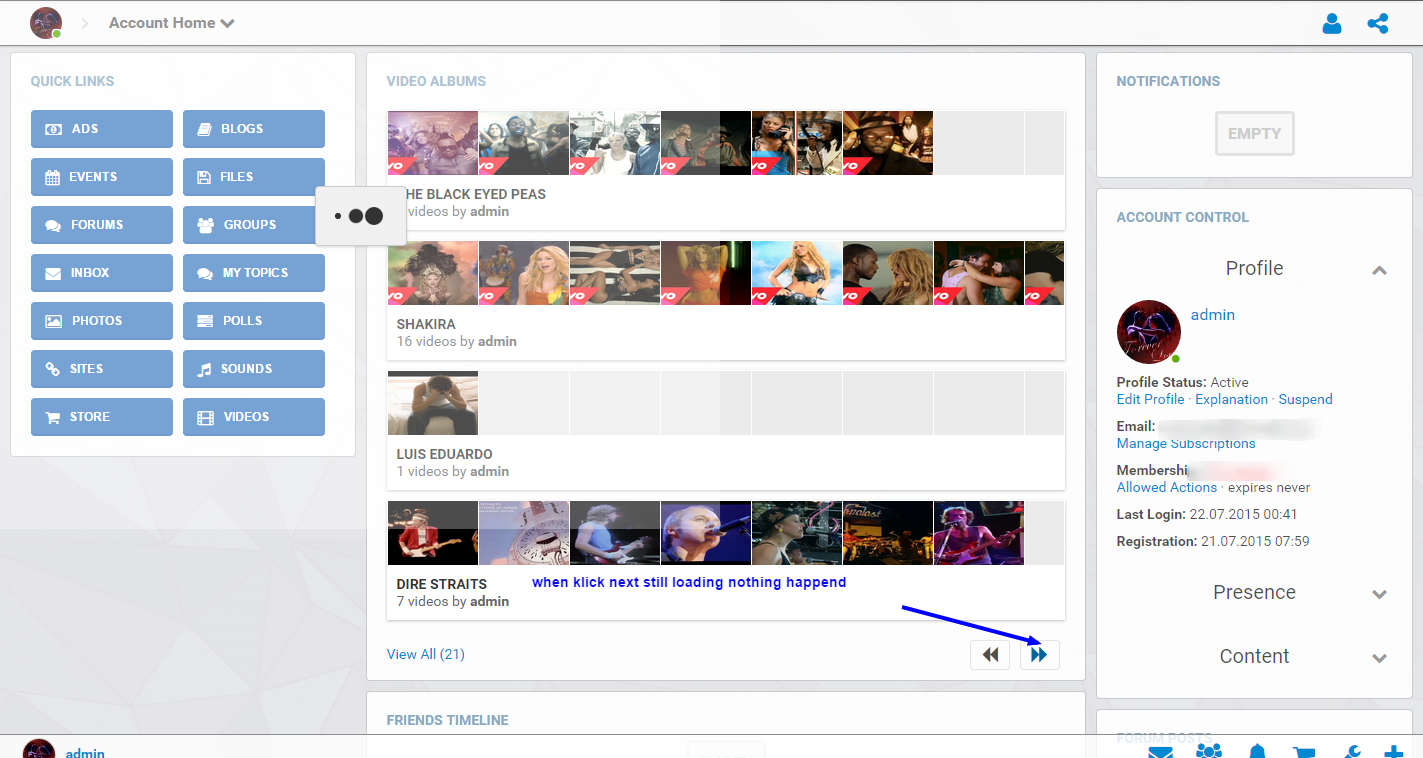Screen dimensions: 1423x758
Task: Go to the previous video albums page
Action: click(990, 655)
